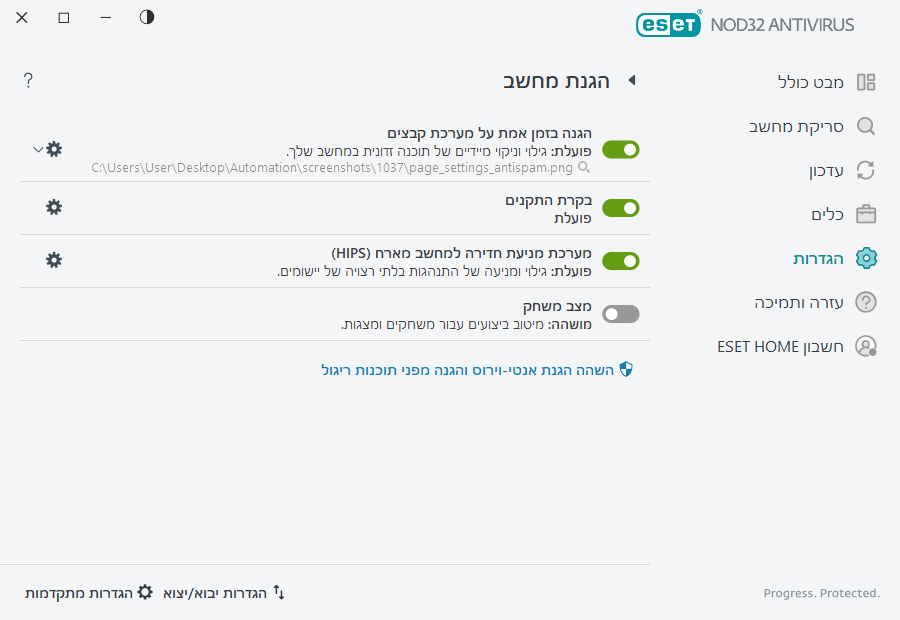Screen dimensions: 900x620
Task: Turn off device control toggle
Action: (x=620, y=208)
